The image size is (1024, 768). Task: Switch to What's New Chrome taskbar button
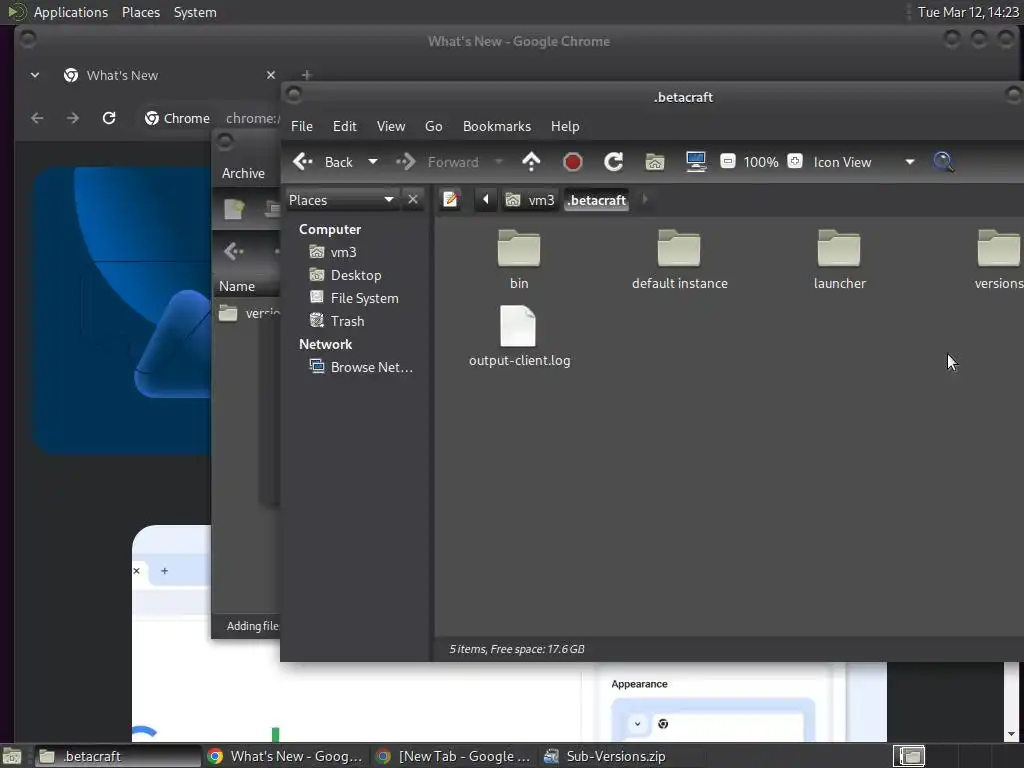285,756
